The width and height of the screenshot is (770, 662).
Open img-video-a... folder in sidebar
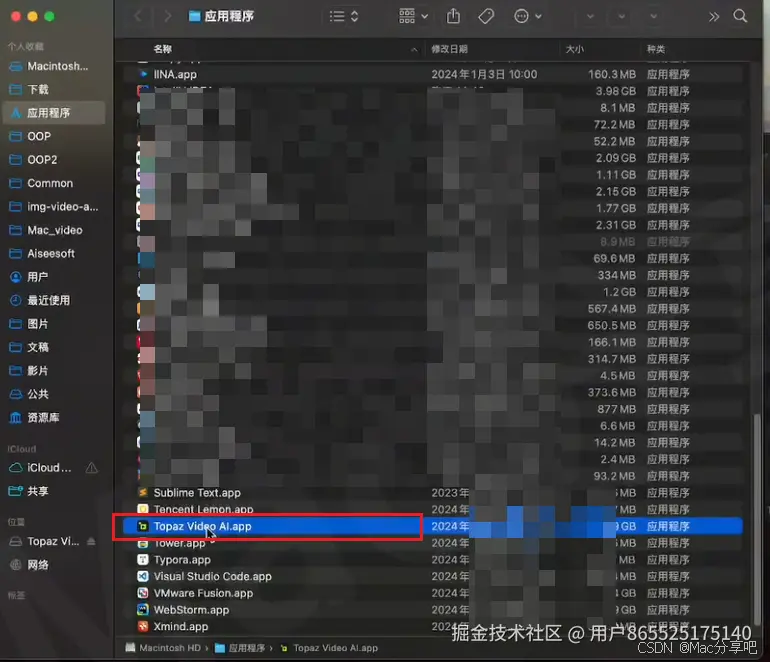[54, 207]
